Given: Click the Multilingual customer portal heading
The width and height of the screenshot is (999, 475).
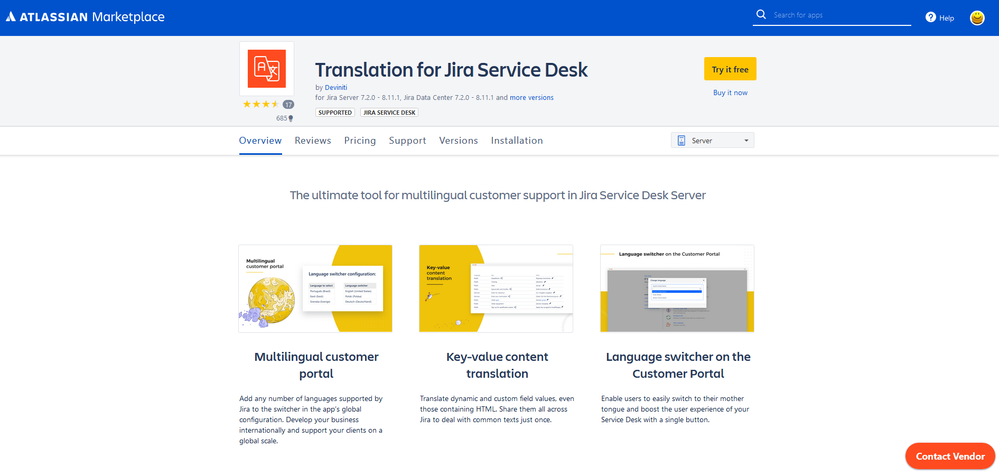Looking at the screenshot, I should tap(316, 365).
